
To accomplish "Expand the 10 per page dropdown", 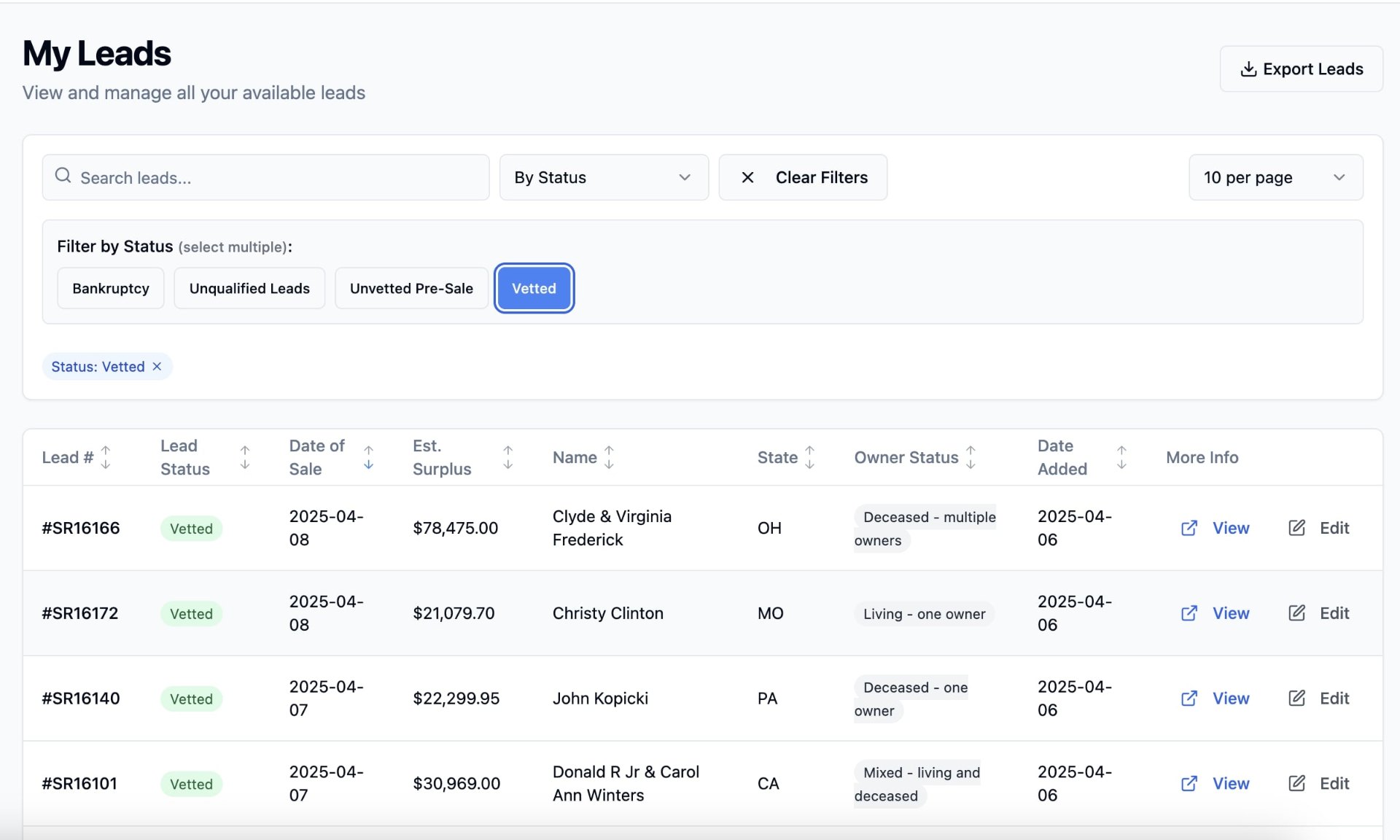I will coord(1275,177).
